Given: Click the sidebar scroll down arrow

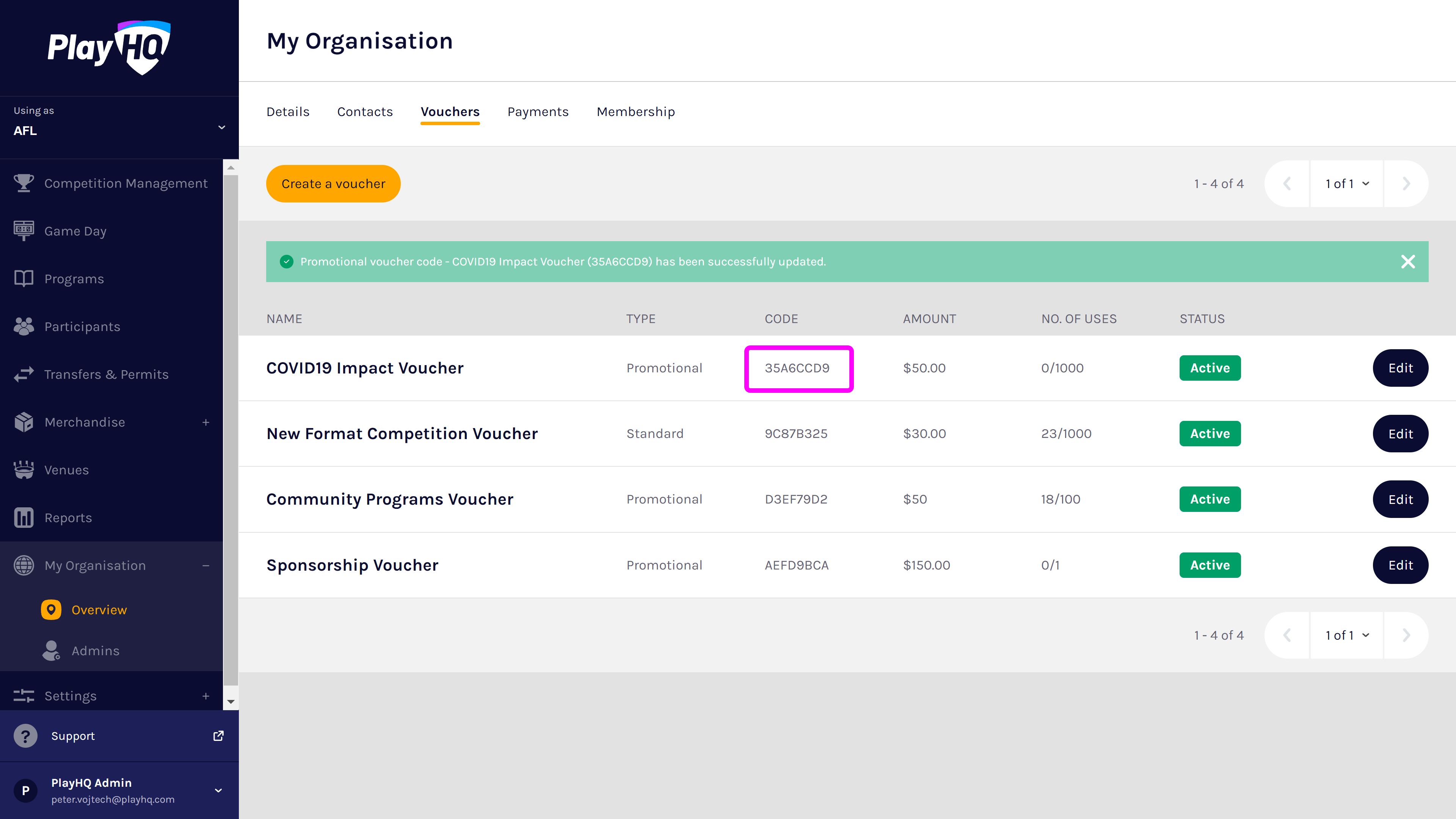Looking at the screenshot, I should click(231, 701).
